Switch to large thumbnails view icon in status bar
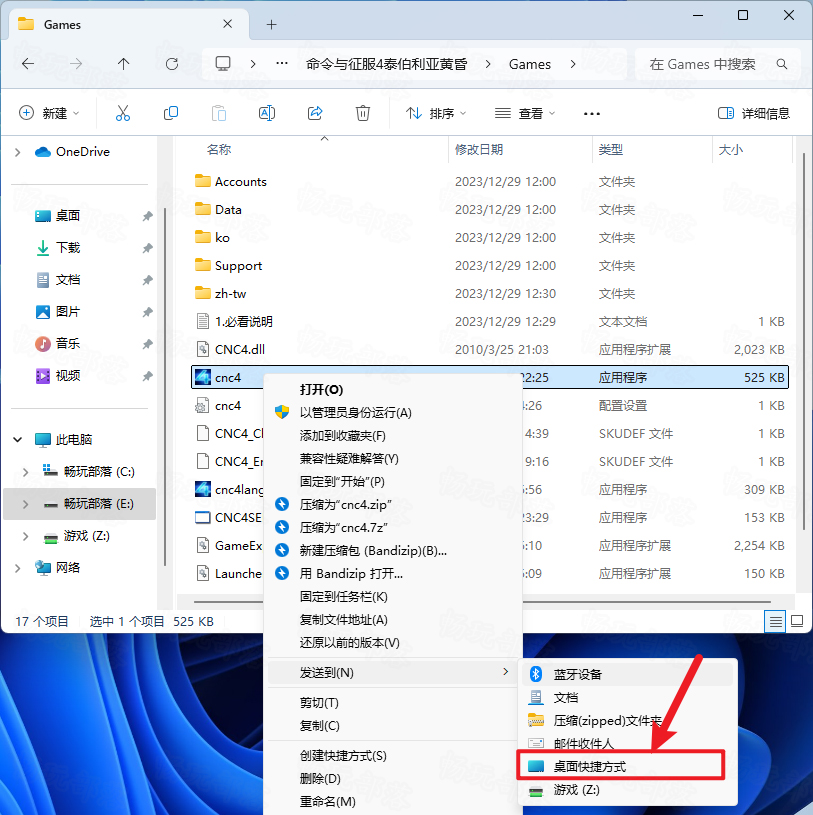This screenshot has width=813, height=815. pos(797,621)
